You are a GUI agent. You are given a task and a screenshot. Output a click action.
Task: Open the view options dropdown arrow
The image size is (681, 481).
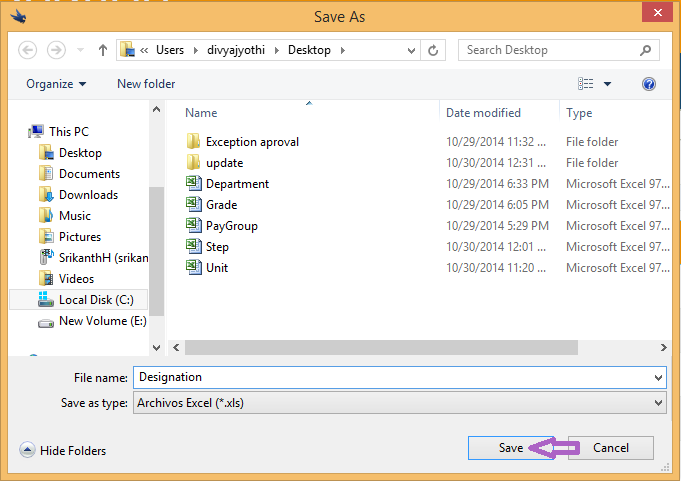607,84
